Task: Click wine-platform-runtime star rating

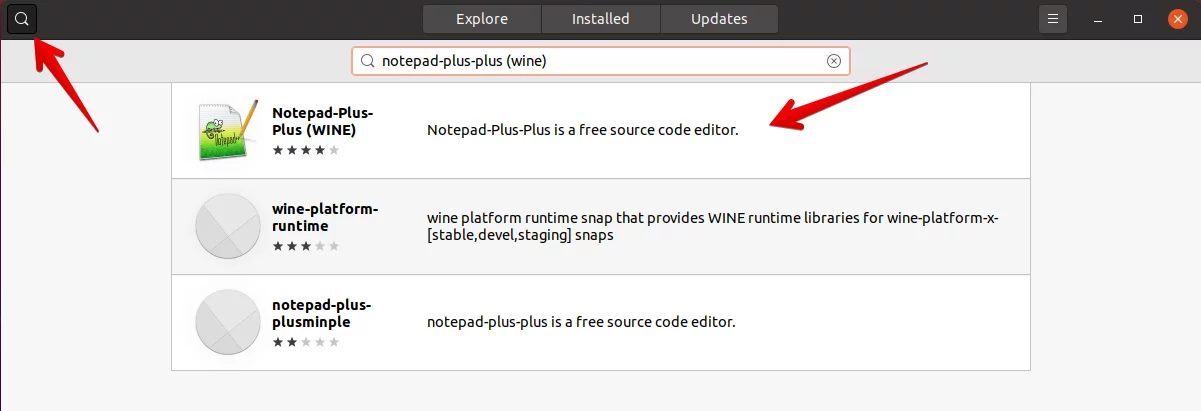Action: coord(306,245)
